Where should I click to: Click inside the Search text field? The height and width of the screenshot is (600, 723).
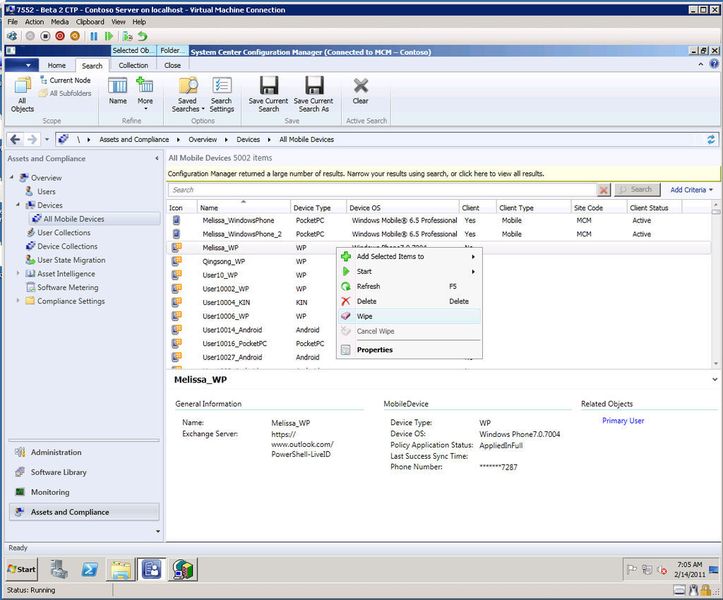tap(382, 190)
